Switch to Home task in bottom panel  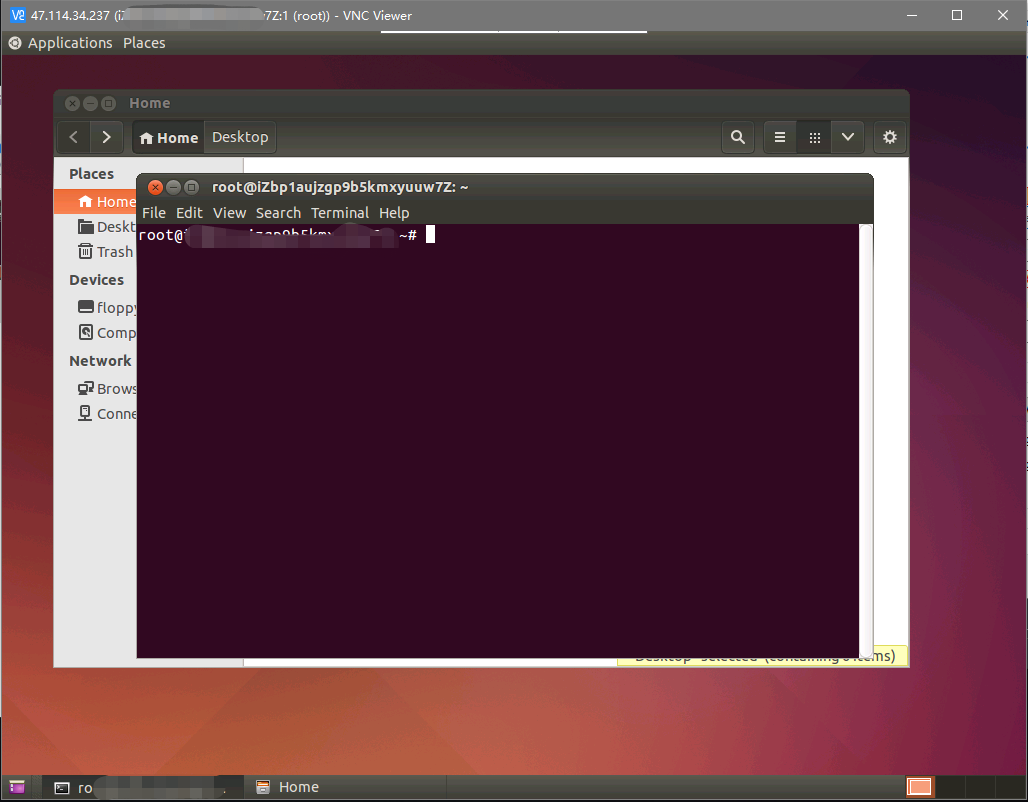(346, 788)
